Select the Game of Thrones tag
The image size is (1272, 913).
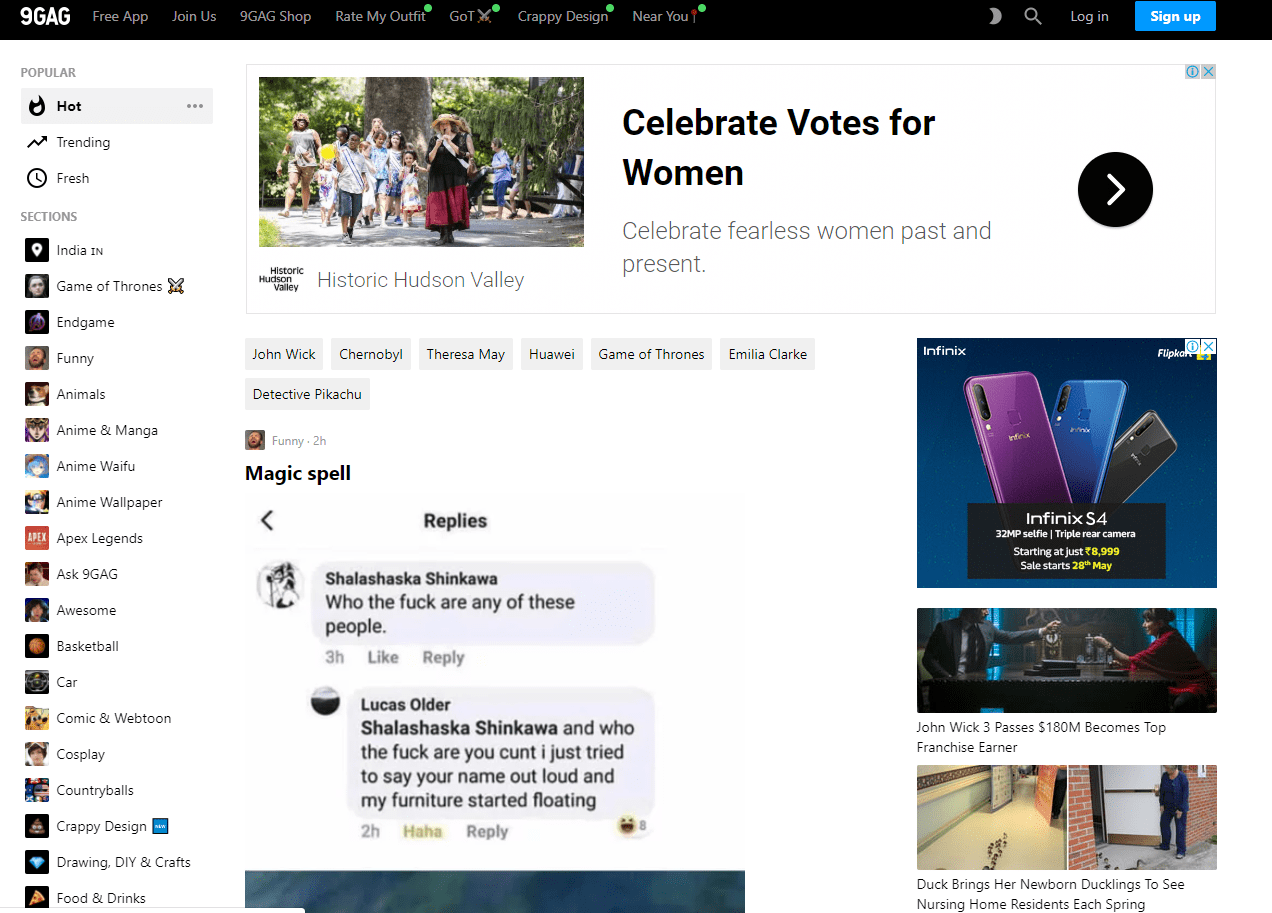pyautogui.click(x=651, y=354)
